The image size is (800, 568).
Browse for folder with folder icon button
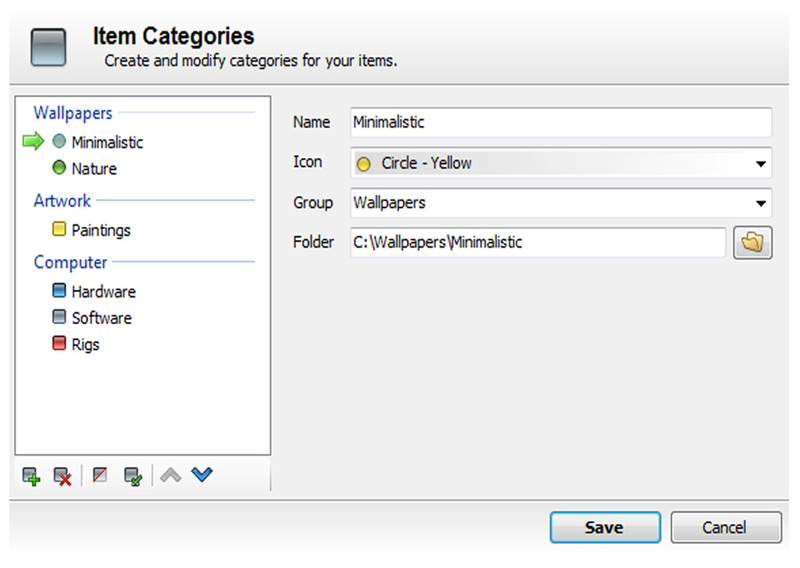tap(753, 242)
